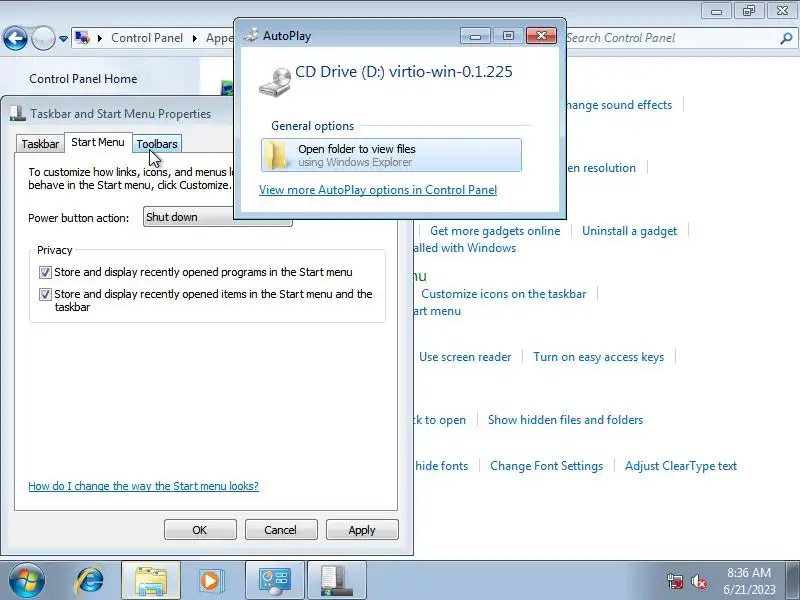Image resolution: width=800 pixels, height=600 pixels.
Task: Click the Forward arrow in Control Panel
Action: pyautogui.click(x=43, y=38)
